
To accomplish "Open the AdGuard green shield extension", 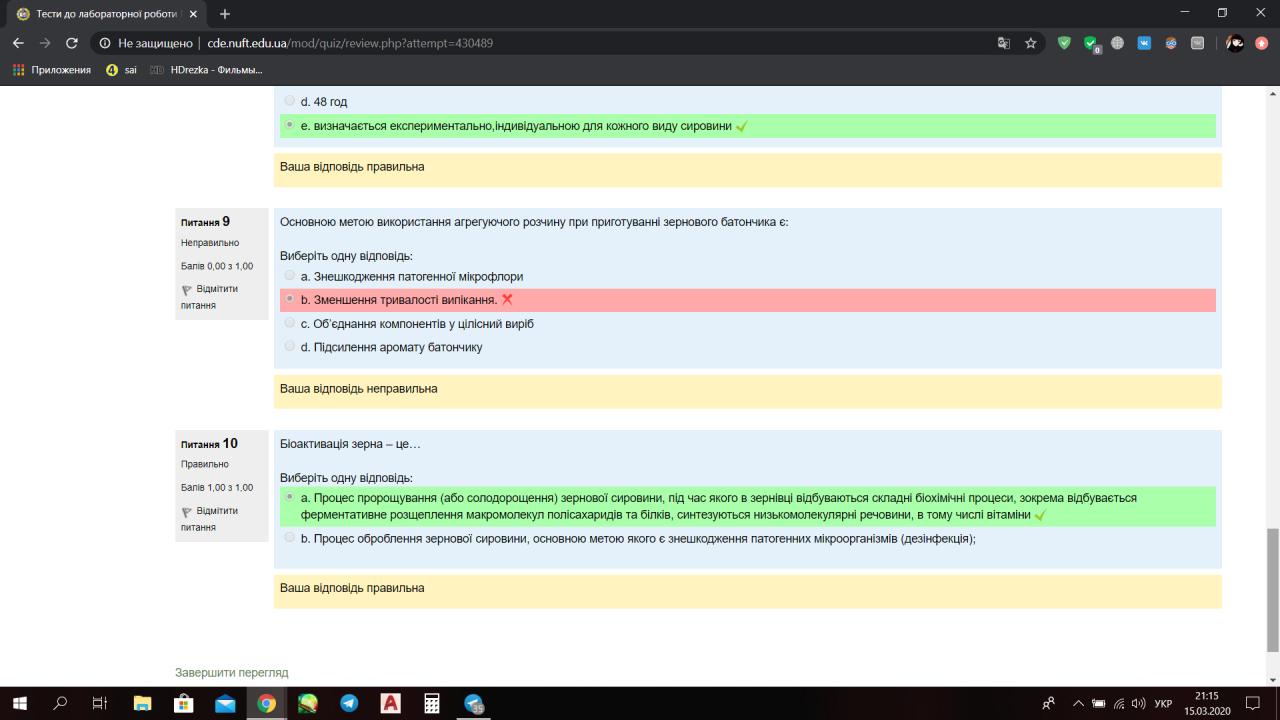I will pyautogui.click(x=1064, y=43).
